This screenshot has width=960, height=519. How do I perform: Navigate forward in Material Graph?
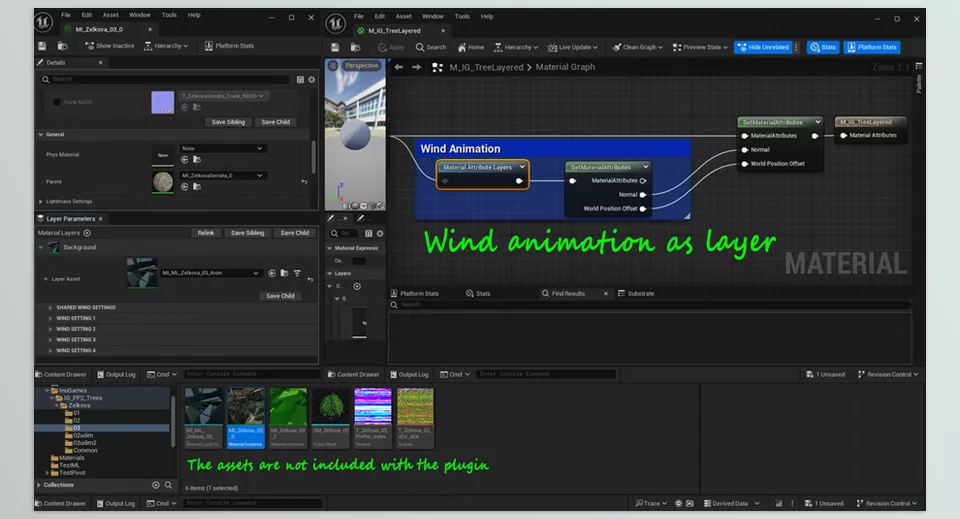point(416,67)
